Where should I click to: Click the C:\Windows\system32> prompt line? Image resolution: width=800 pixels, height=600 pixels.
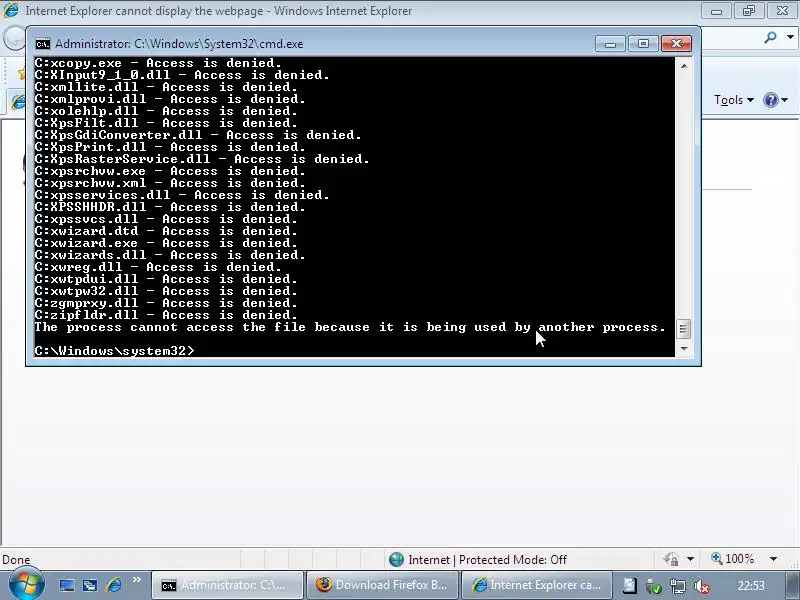[114, 351]
